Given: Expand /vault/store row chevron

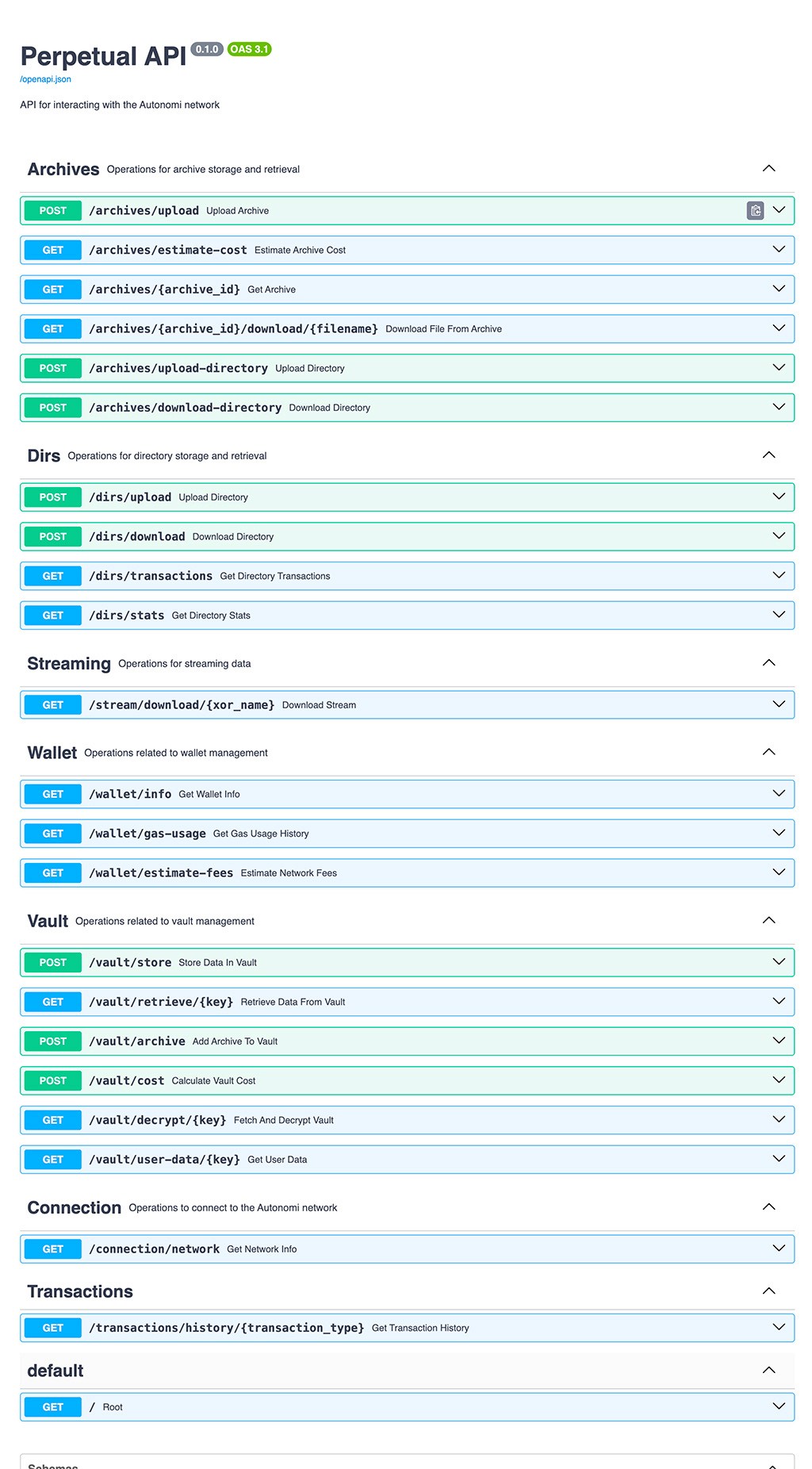Looking at the screenshot, I should [x=779, y=962].
